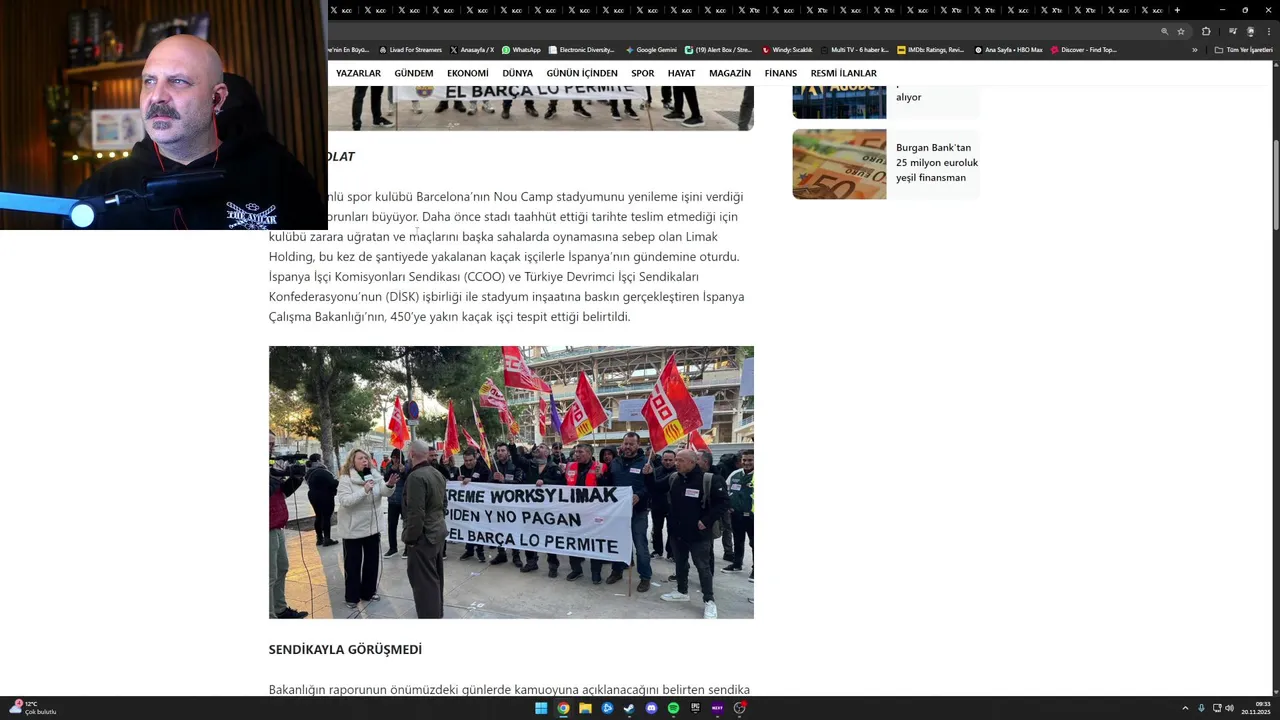Screen dimensions: 1280x720
Task: Open Steam from the taskbar
Action: [629, 708]
